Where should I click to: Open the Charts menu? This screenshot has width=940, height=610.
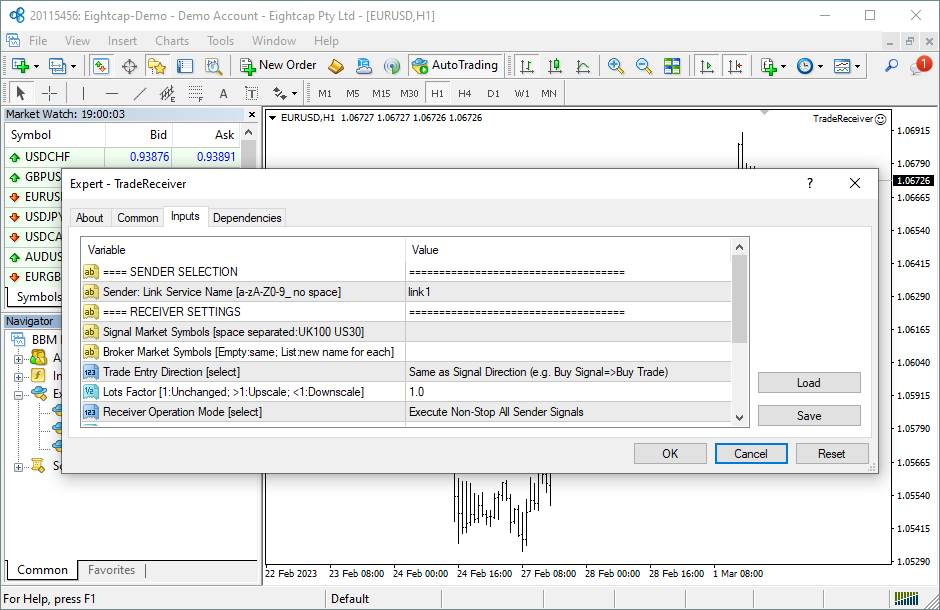pos(172,41)
